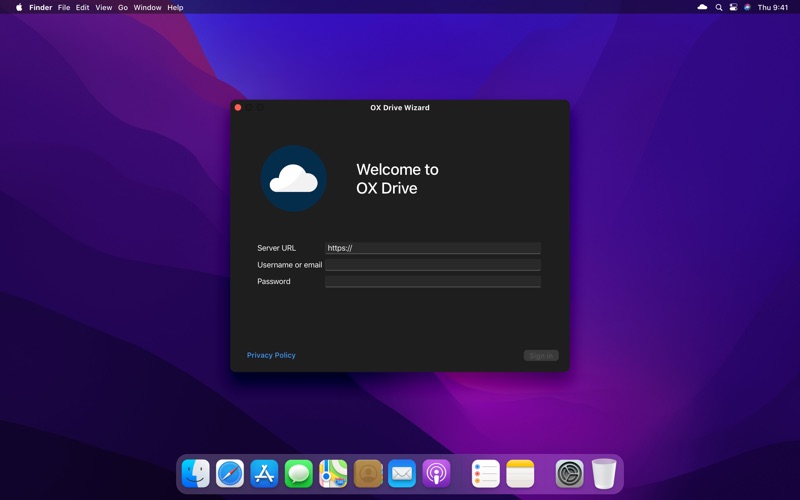Image resolution: width=800 pixels, height=500 pixels.
Task: Open the File menu
Action: pos(64,7)
